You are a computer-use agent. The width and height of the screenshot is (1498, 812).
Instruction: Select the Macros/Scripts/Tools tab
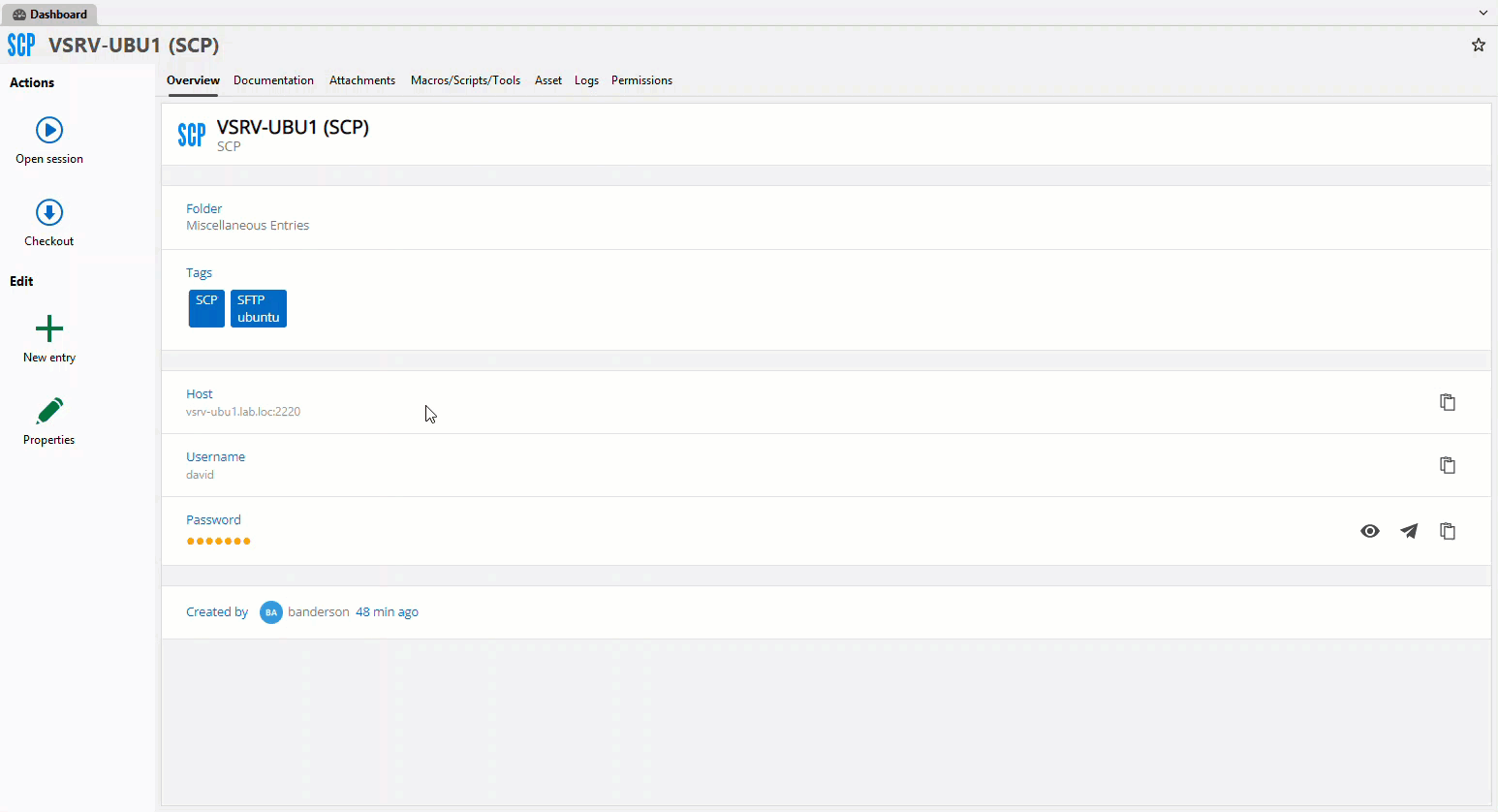coord(465,80)
